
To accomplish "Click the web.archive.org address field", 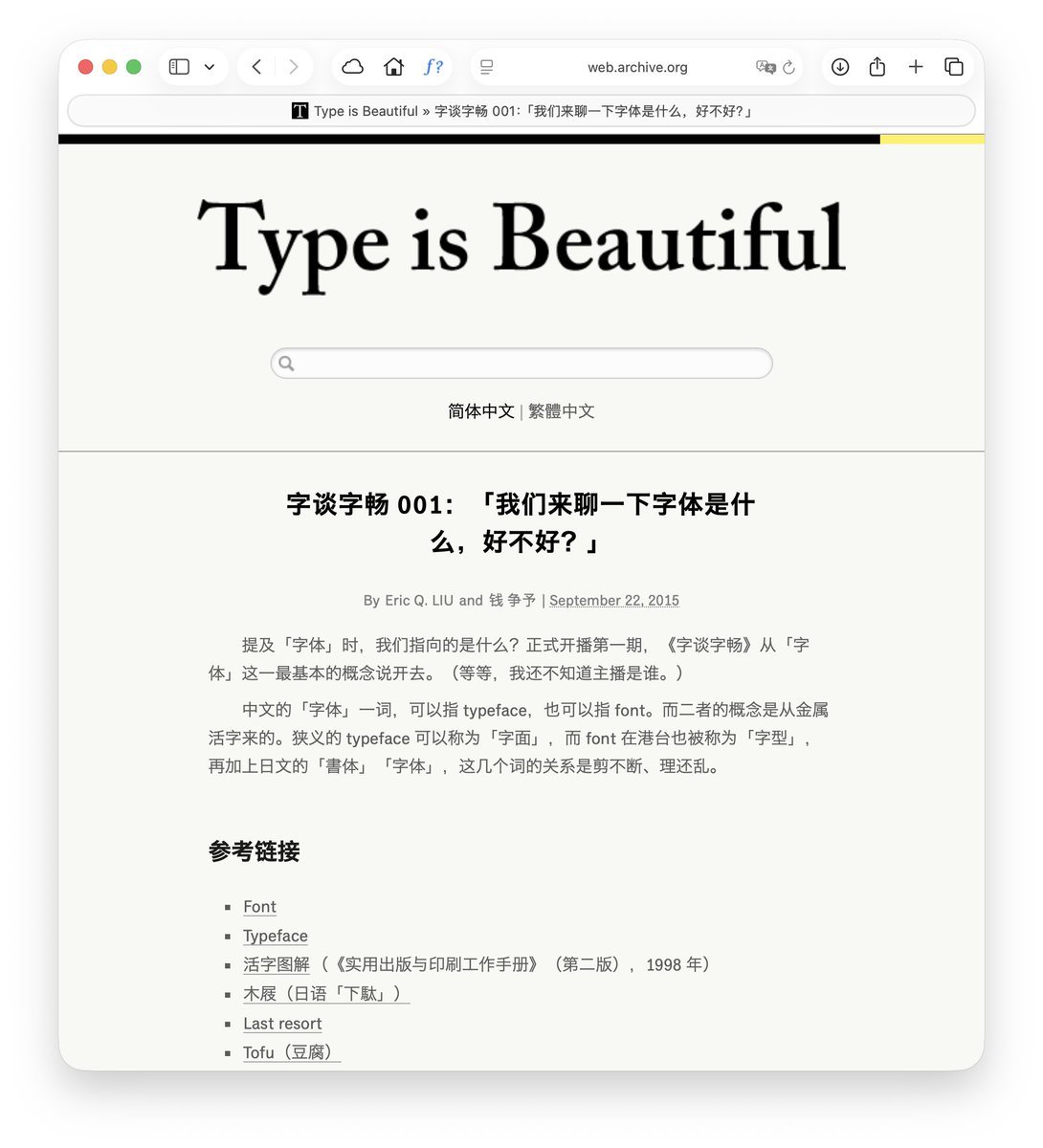I will 637,67.
